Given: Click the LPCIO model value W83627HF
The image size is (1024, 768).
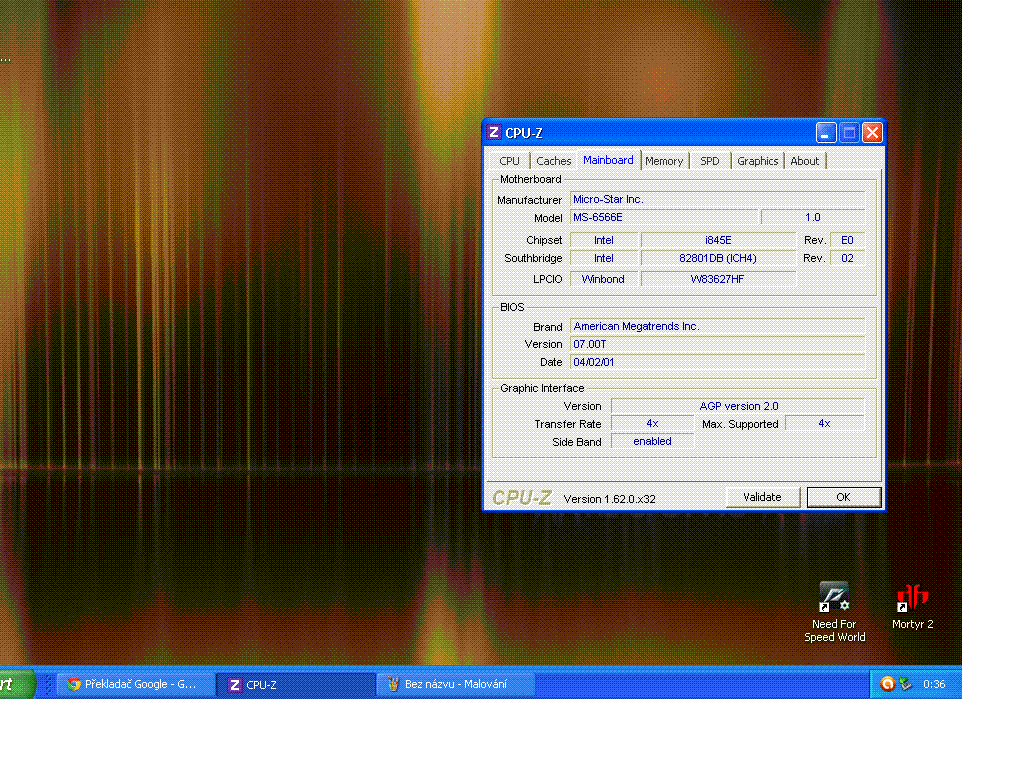Looking at the screenshot, I should [718, 280].
